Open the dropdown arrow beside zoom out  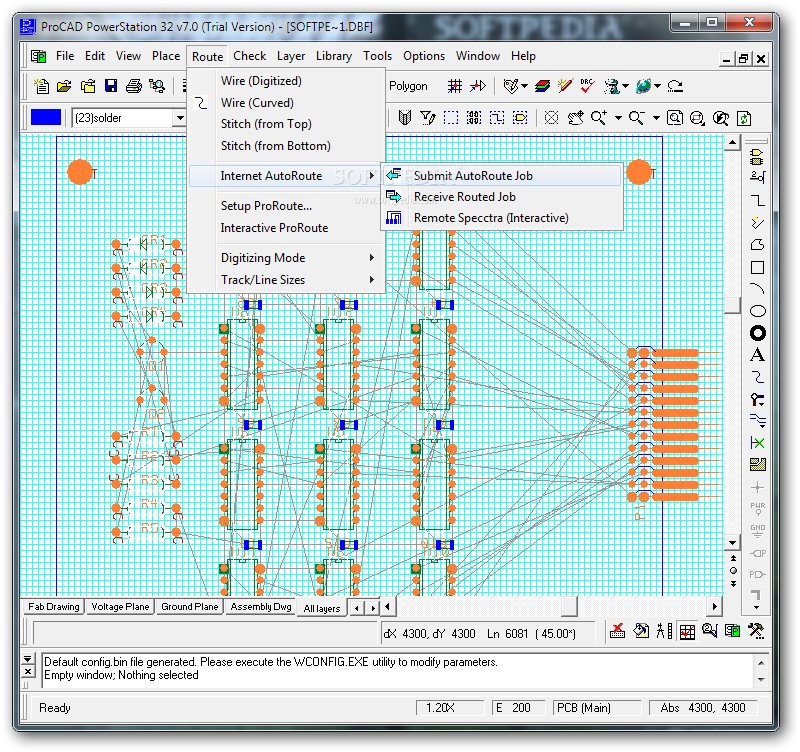(x=656, y=118)
